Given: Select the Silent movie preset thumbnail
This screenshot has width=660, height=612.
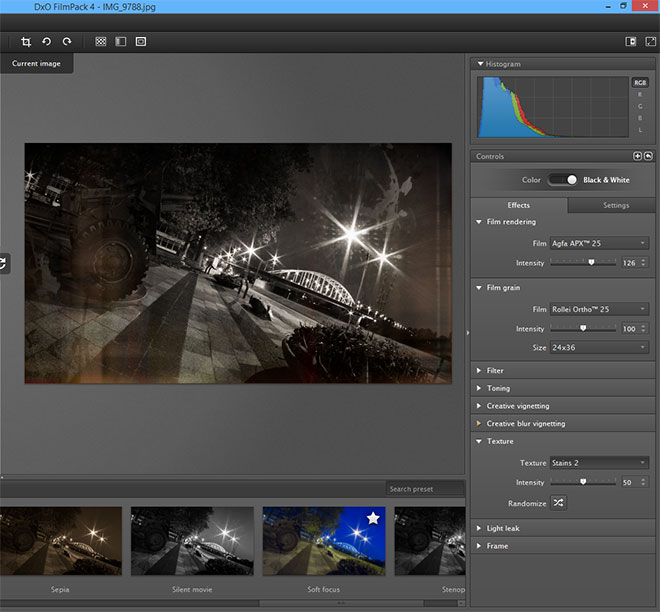Looking at the screenshot, I should pos(192,541).
